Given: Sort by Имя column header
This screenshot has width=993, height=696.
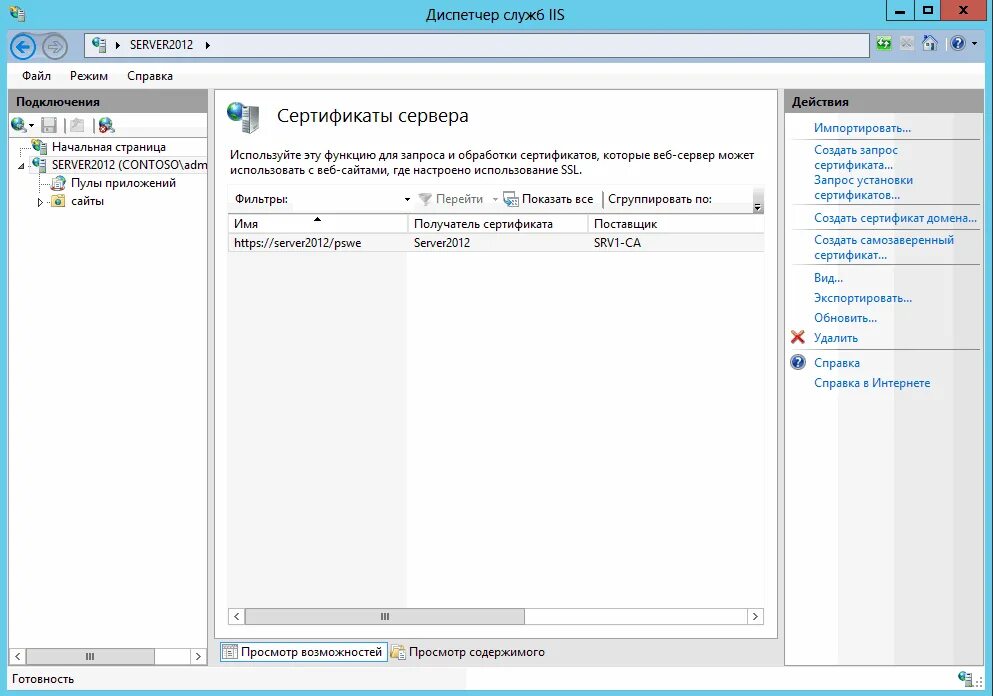Looking at the screenshot, I should 317,224.
